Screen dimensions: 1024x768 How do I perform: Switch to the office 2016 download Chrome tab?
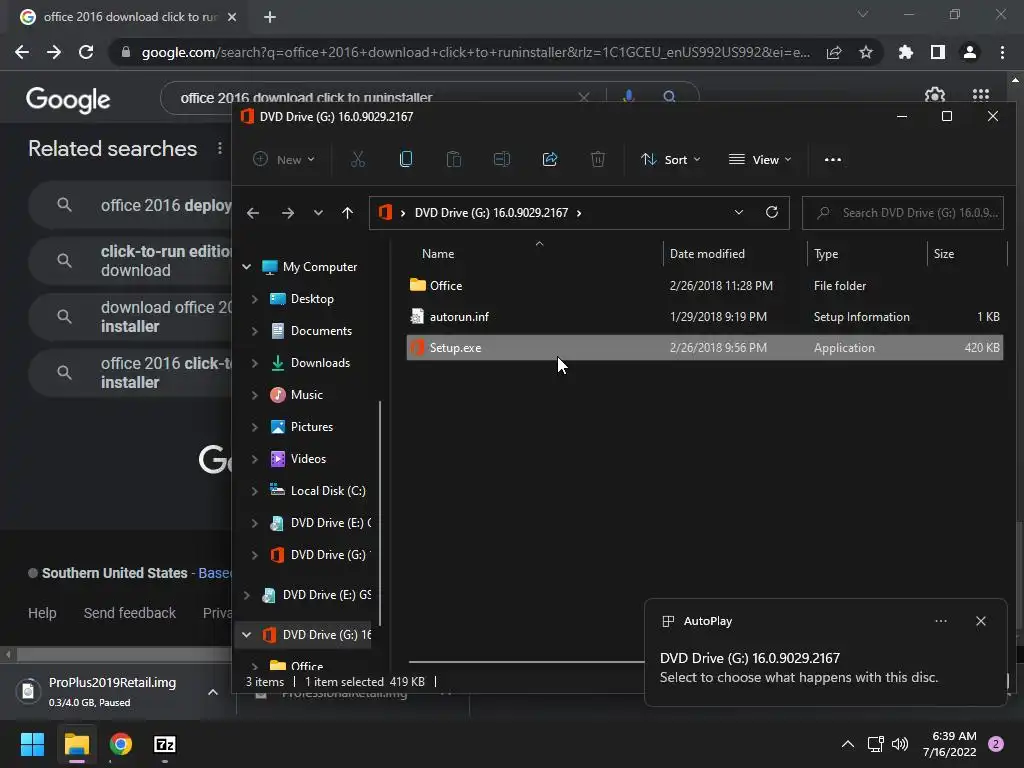click(x=128, y=17)
